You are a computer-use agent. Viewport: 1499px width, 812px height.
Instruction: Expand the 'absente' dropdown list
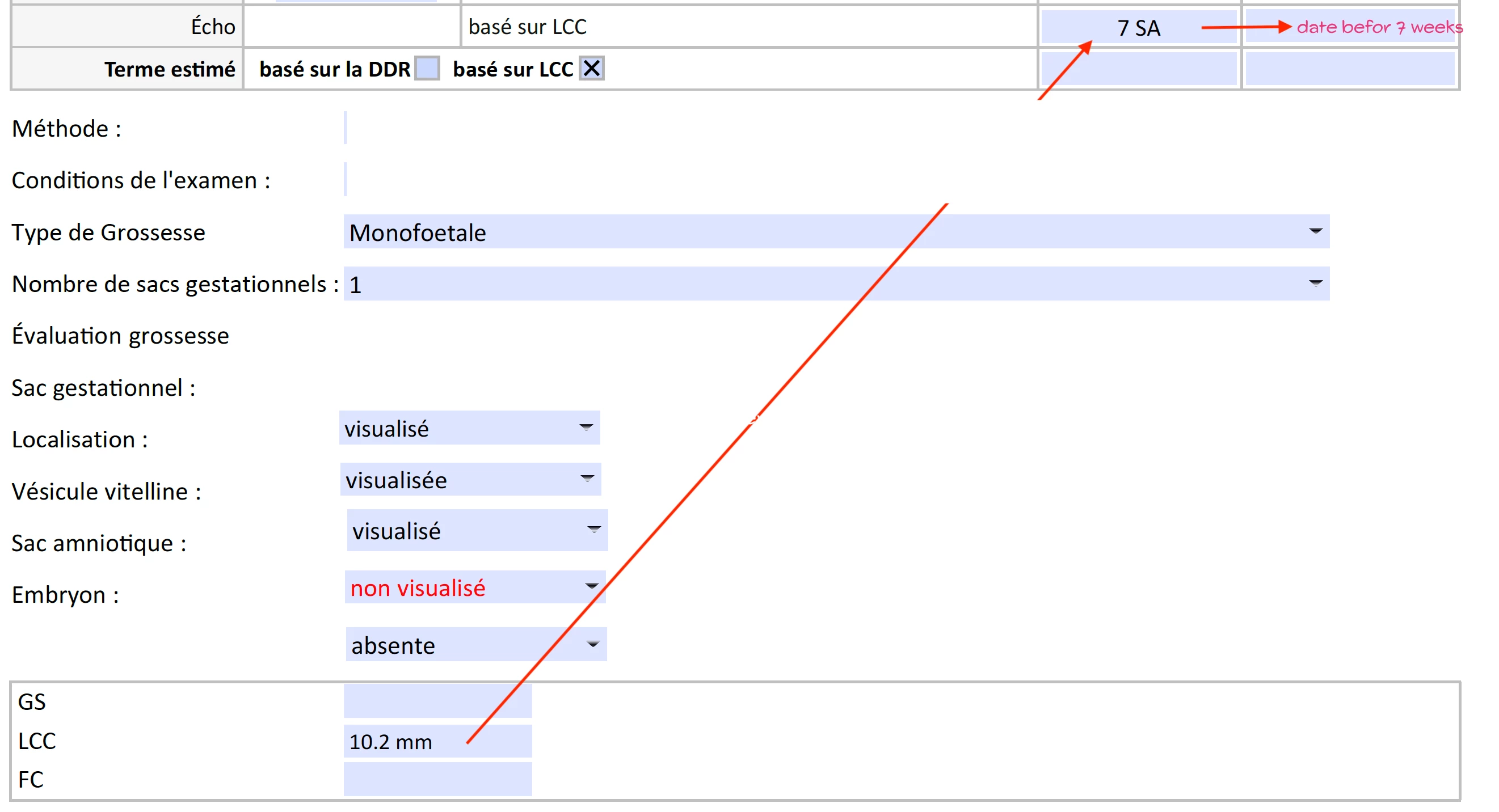pos(592,644)
